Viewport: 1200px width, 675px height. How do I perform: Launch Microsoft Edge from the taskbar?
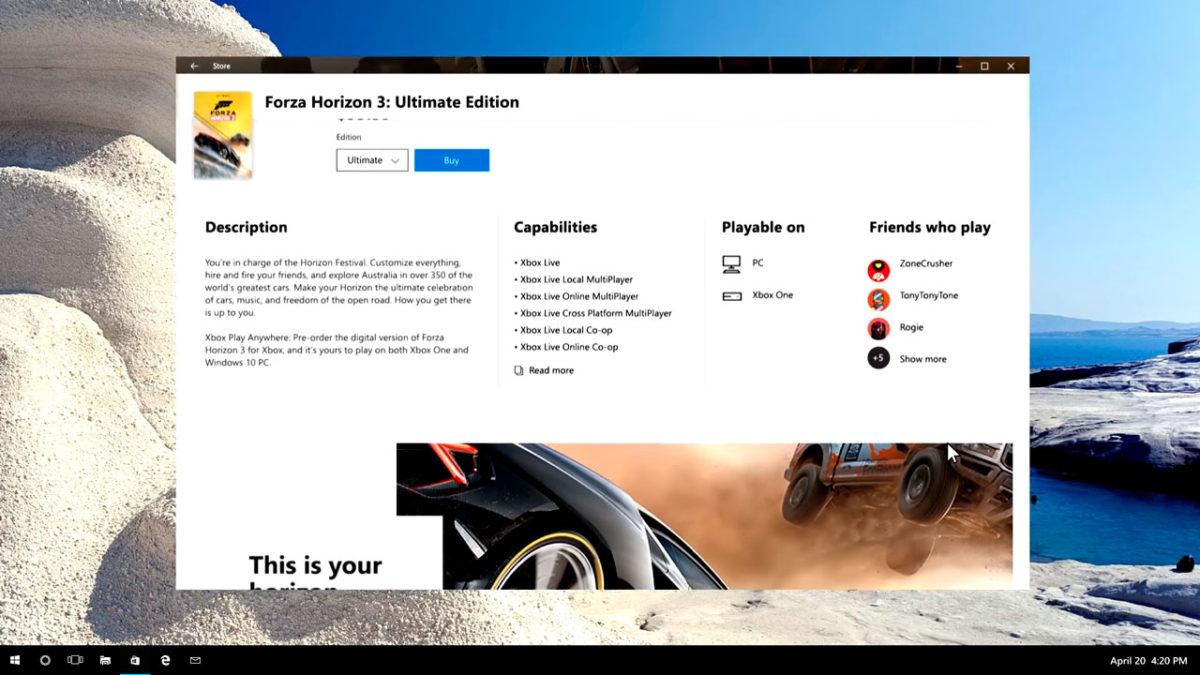(x=165, y=660)
